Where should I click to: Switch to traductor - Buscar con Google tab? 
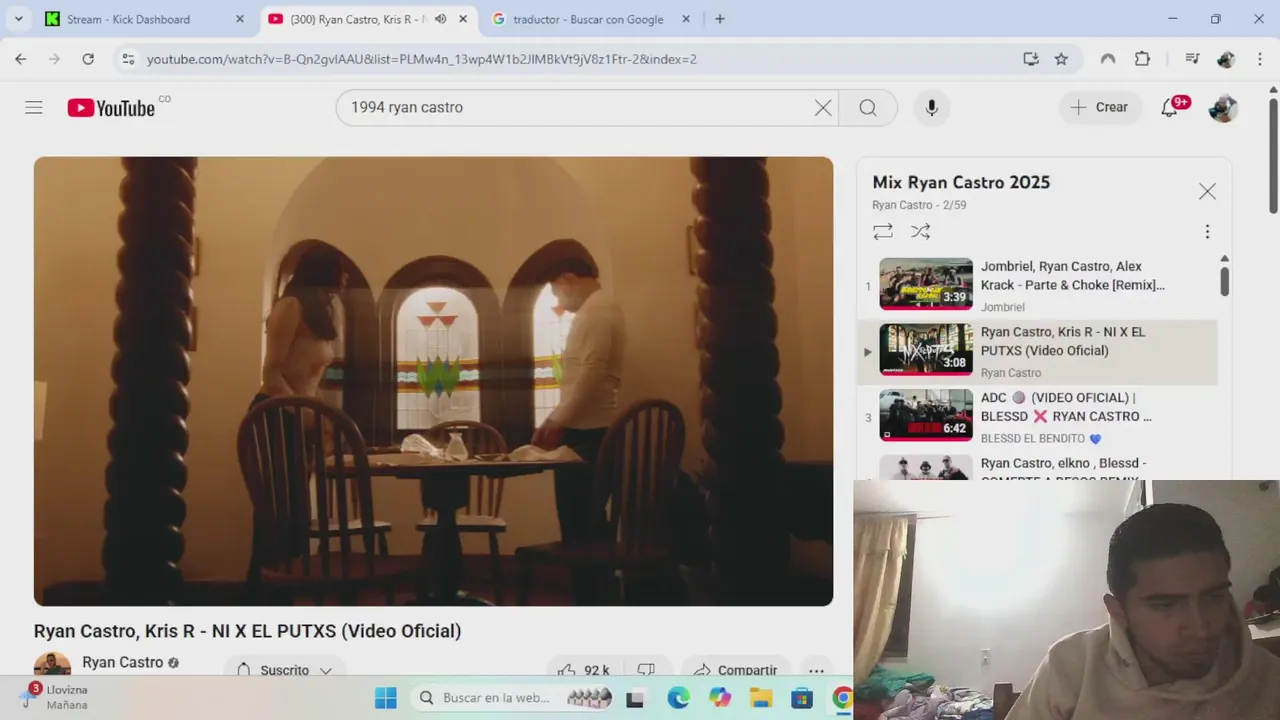click(x=590, y=19)
